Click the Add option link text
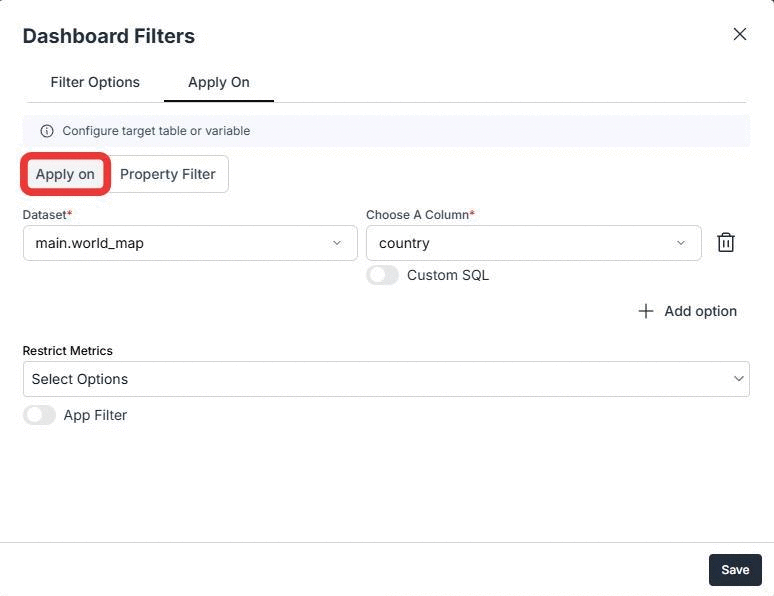The height and width of the screenshot is (596, 774). tap(700, 311)
